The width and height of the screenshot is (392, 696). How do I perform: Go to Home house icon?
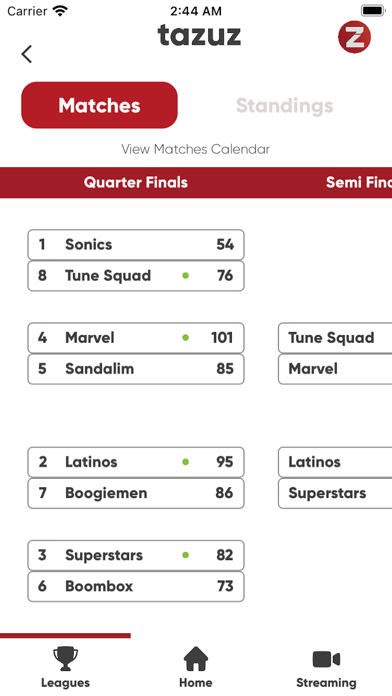point(196,659)
